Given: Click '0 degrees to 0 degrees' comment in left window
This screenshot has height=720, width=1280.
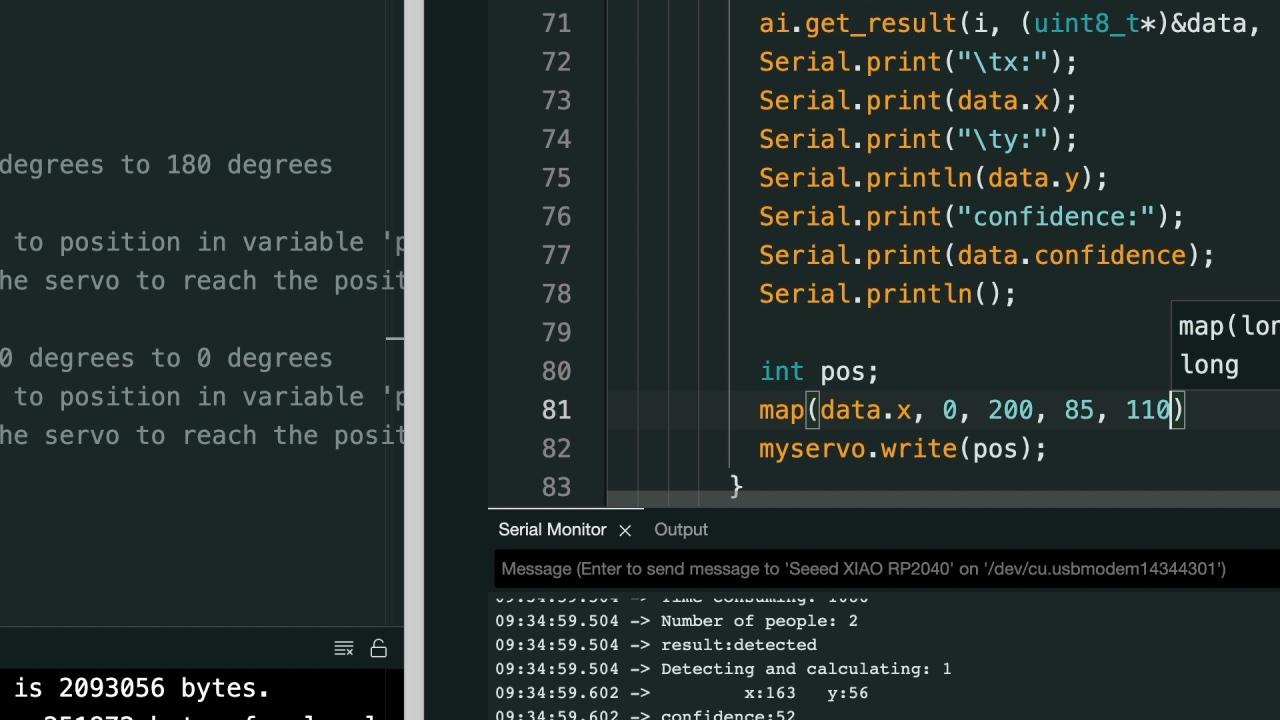Looking at the screenshot, I should (x=166, y=358).
